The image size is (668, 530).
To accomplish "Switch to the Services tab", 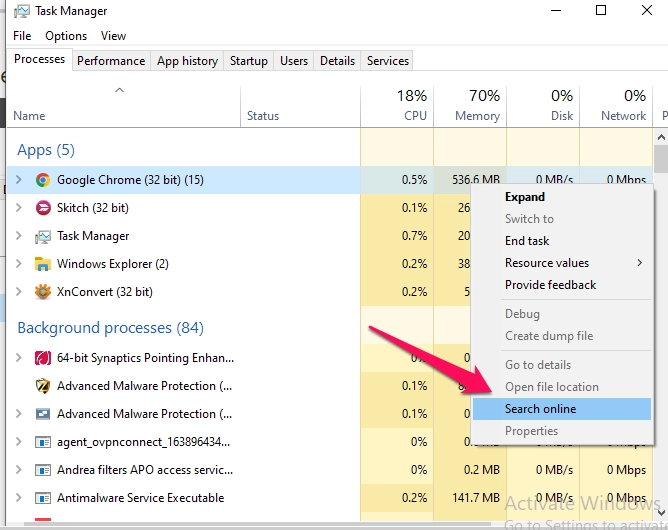I will click(x=388, y=61).
